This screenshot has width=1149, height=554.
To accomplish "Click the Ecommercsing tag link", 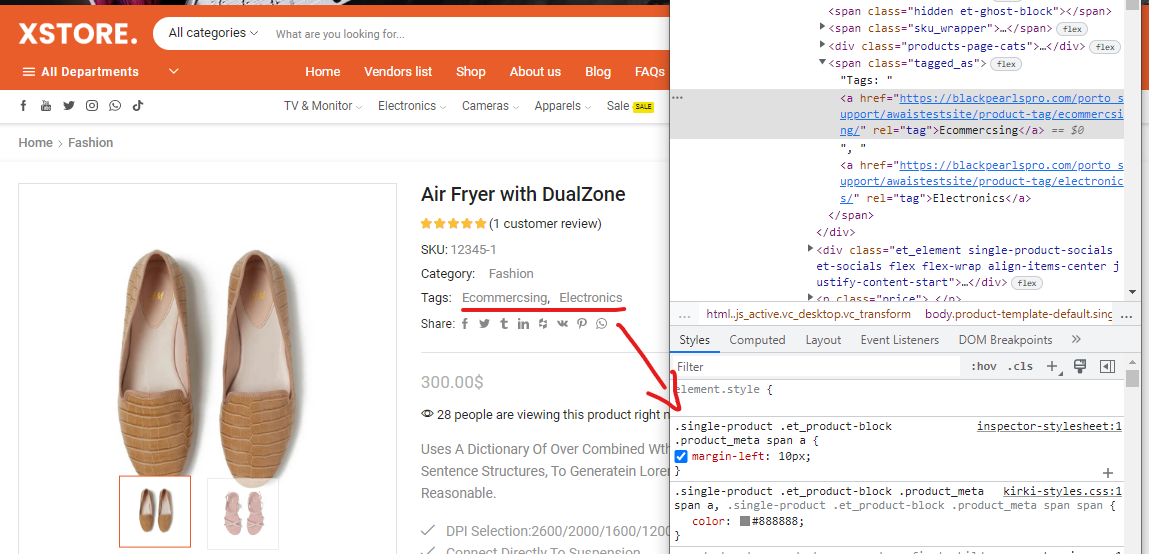I will 504,298.
